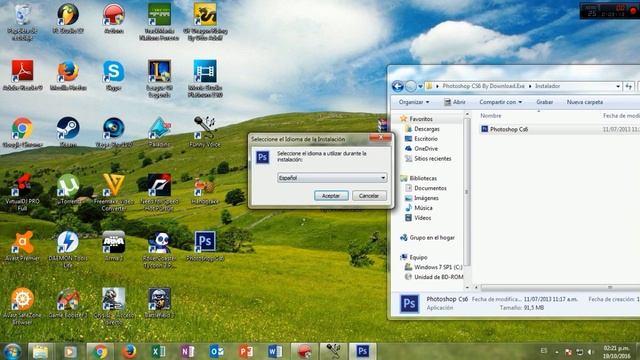Launch Crysis 3 desktop shortcut
The height and width of the screenshot is (360, 640).
(x=113, y=306)
